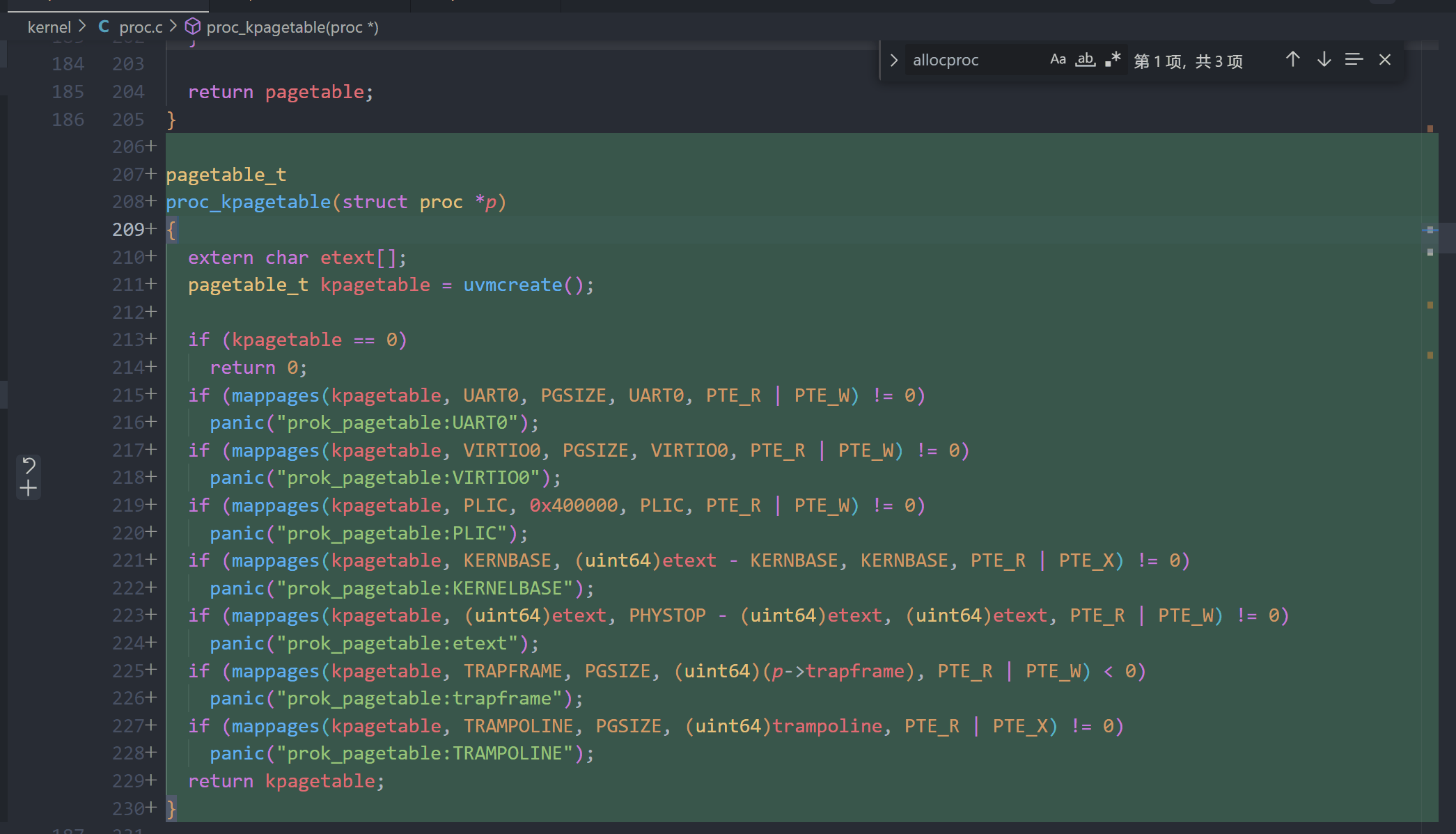Close the find widget
This screenshot has width=1456, height=834.
point(1385,60)
